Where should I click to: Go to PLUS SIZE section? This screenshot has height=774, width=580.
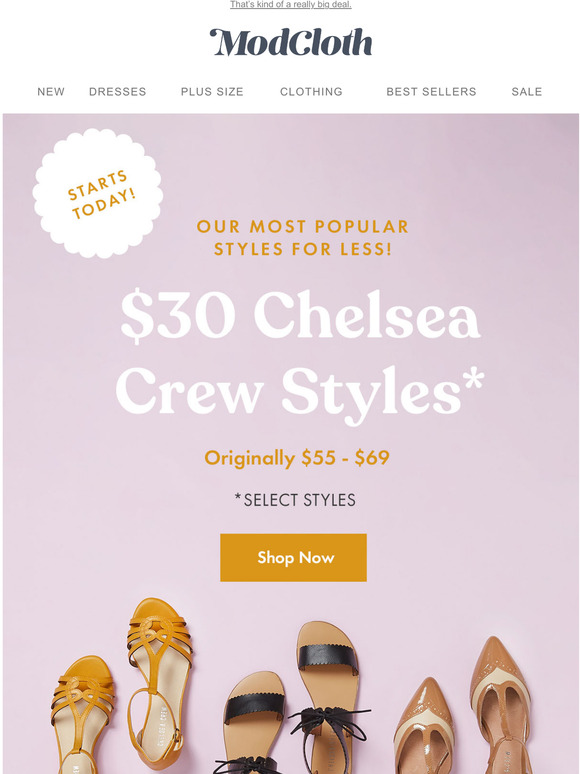[x=212, y=92]
